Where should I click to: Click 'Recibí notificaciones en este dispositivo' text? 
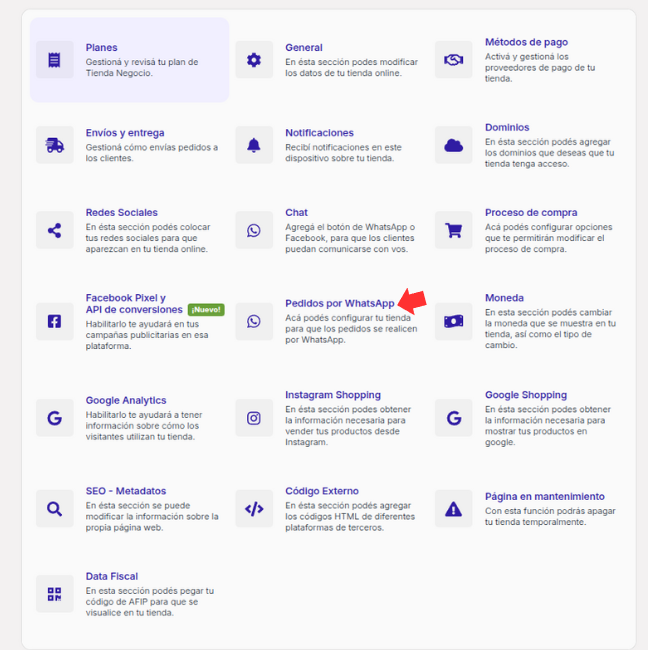pos(343,153)
